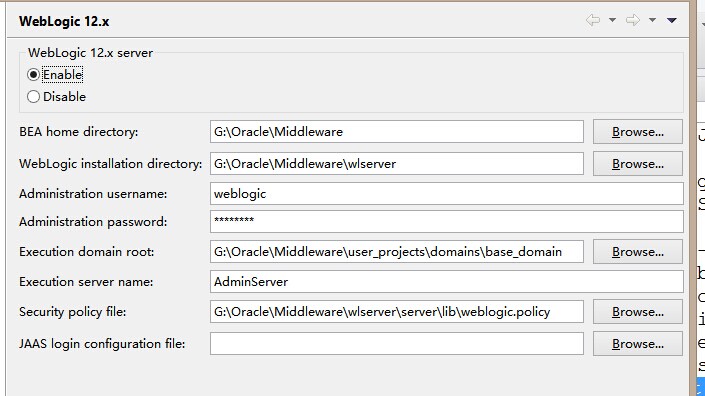
Task: Click the Administration username label
Action: (93, 194)
